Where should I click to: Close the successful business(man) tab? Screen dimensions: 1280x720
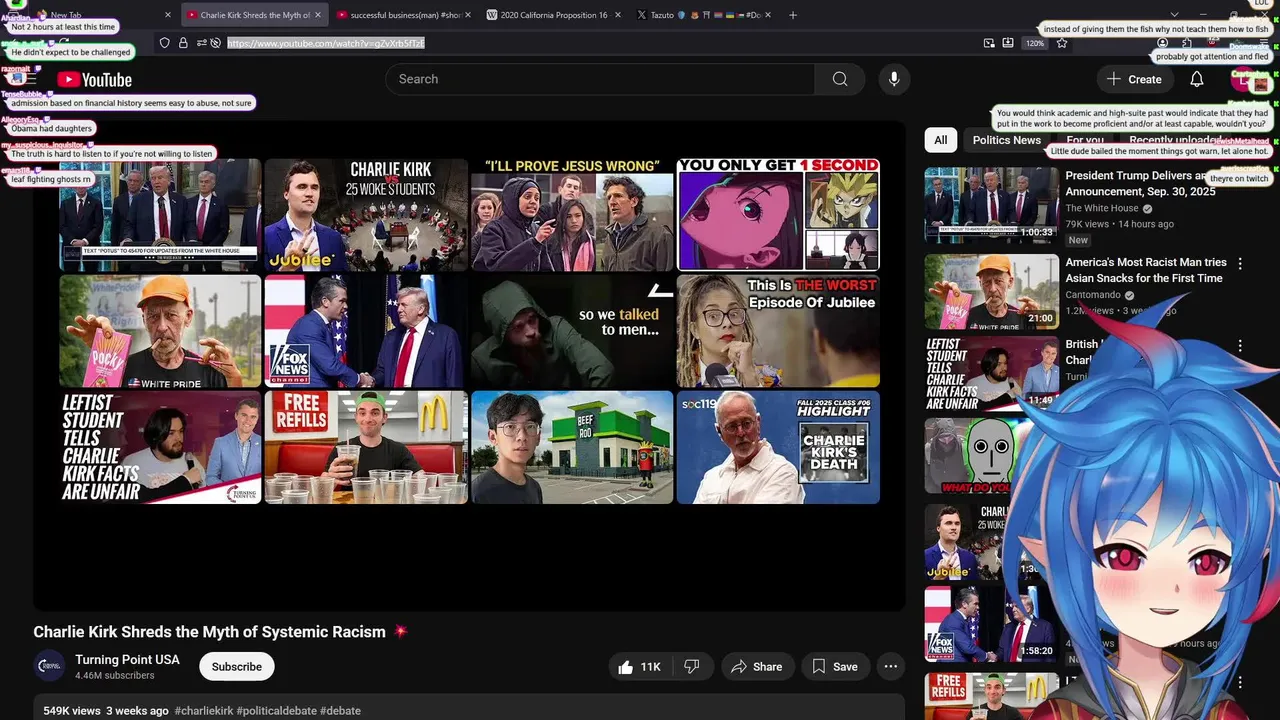469,15
